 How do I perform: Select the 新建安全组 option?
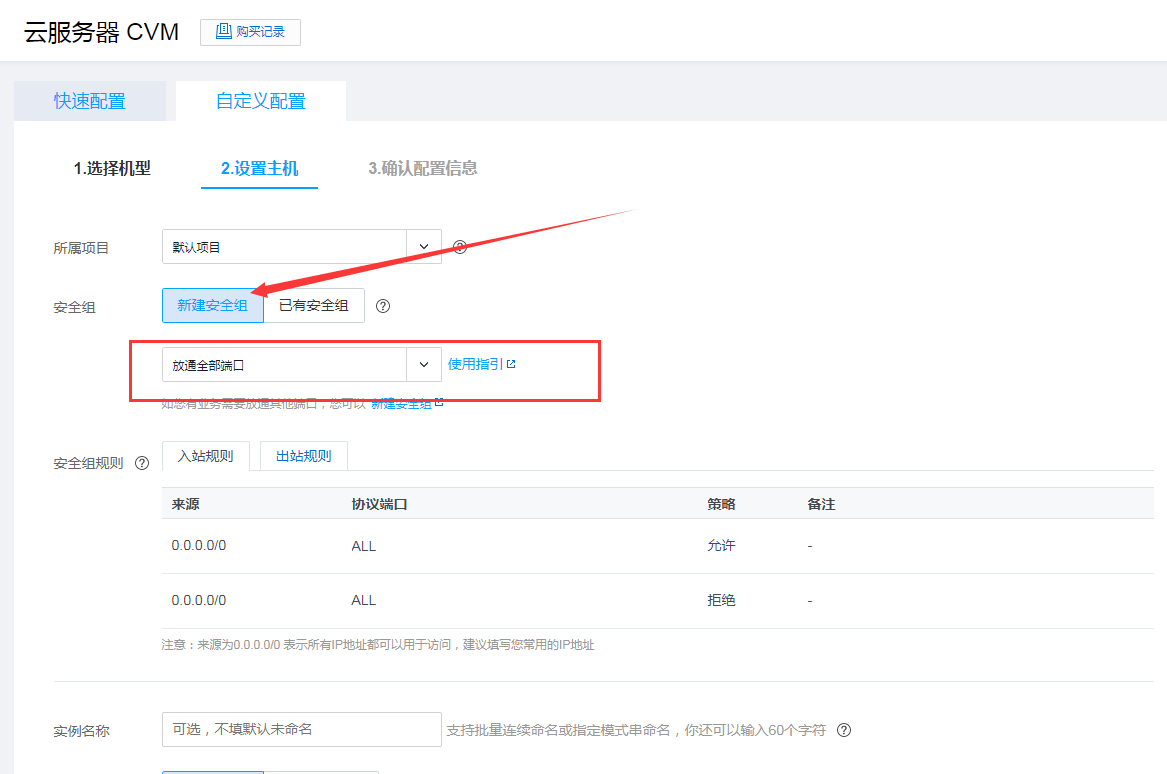213,305
